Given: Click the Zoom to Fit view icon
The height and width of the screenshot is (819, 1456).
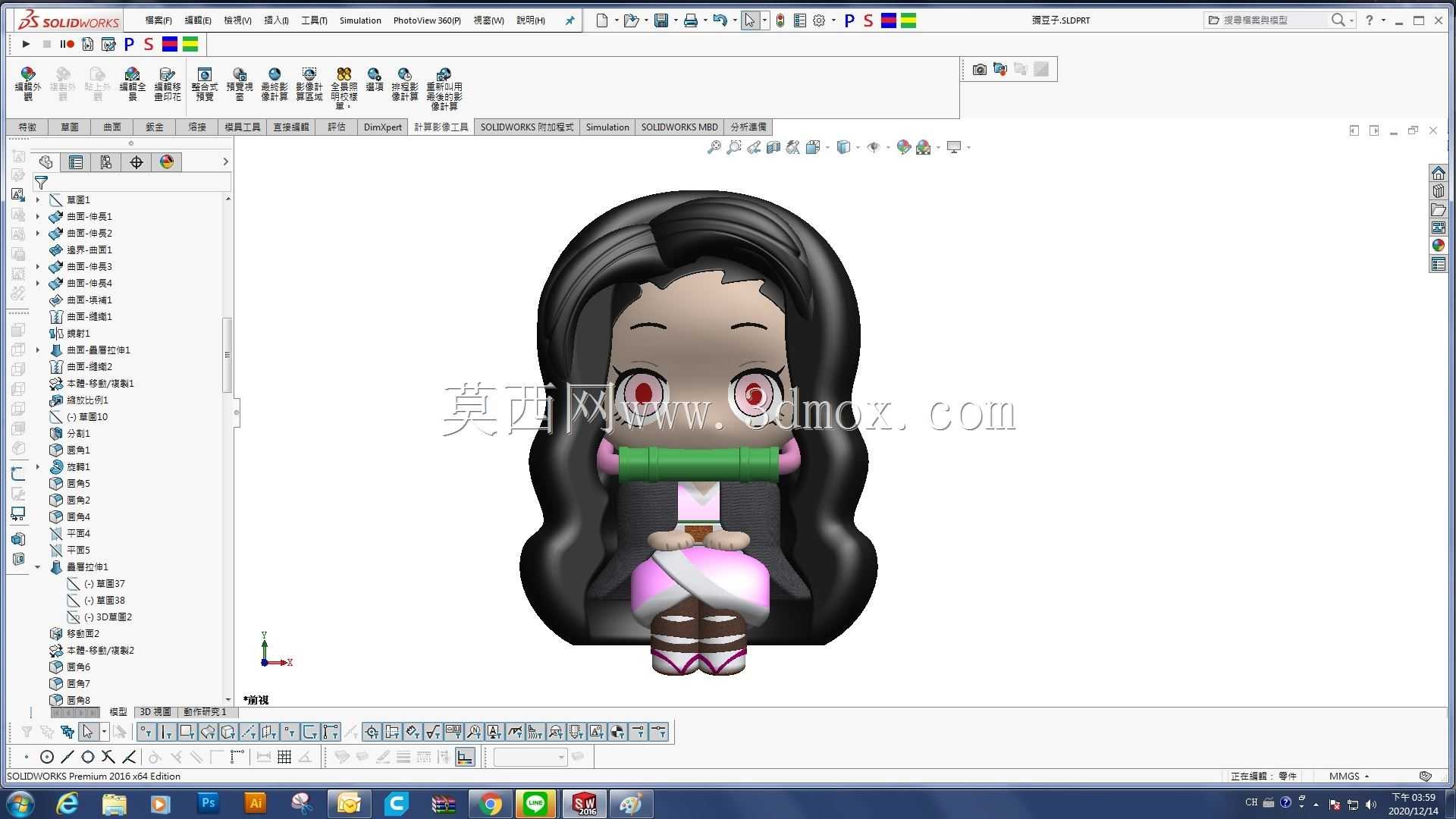Looking at the screenshot, I should coord(714,147).
